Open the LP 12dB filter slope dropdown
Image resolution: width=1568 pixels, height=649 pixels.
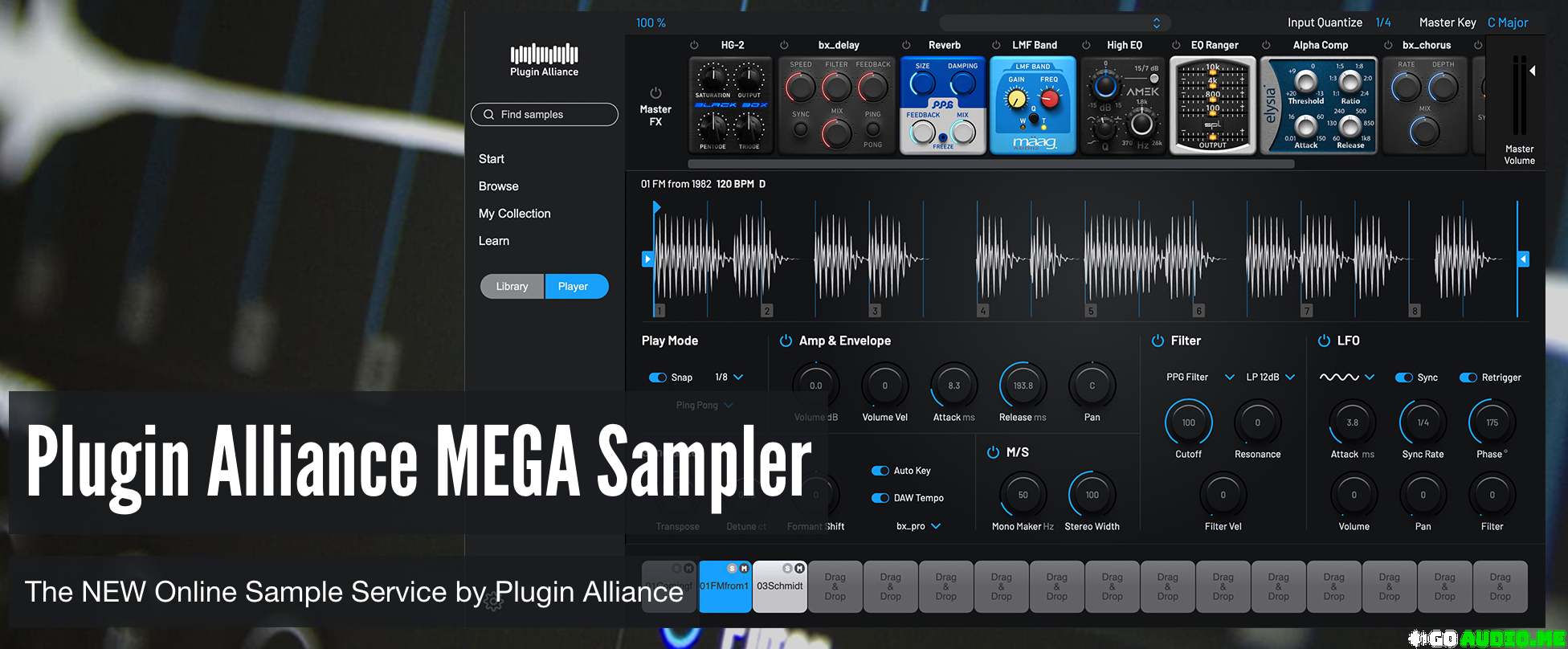pos(1271,378)
